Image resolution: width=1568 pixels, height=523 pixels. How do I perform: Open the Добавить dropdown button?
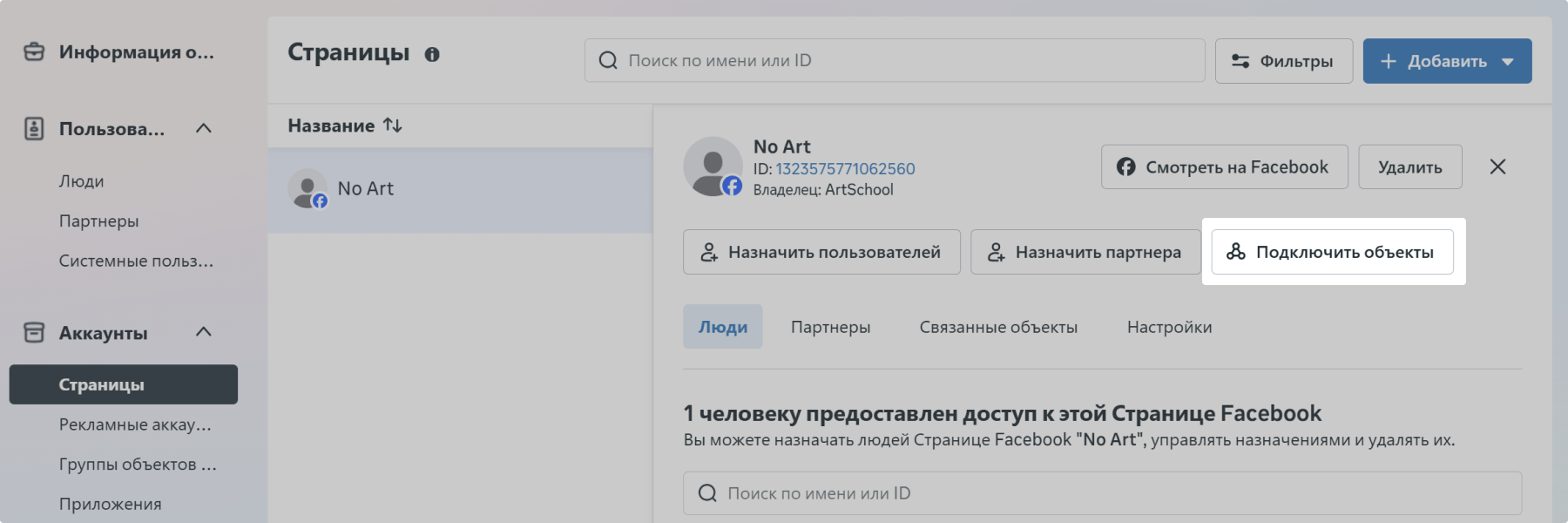[1447, 61]
